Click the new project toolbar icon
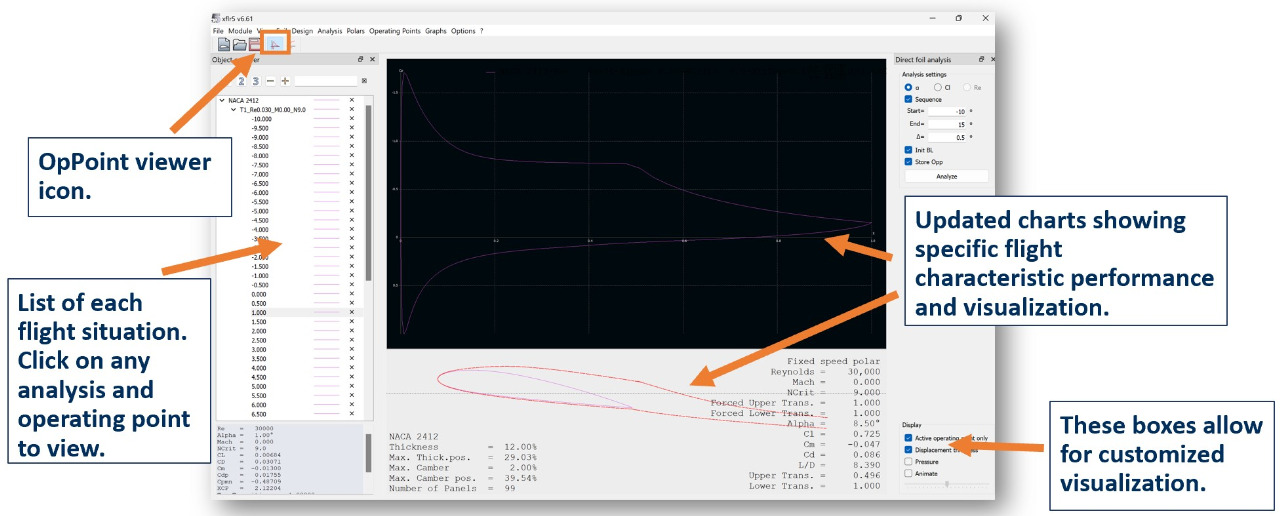 [224, 44]
